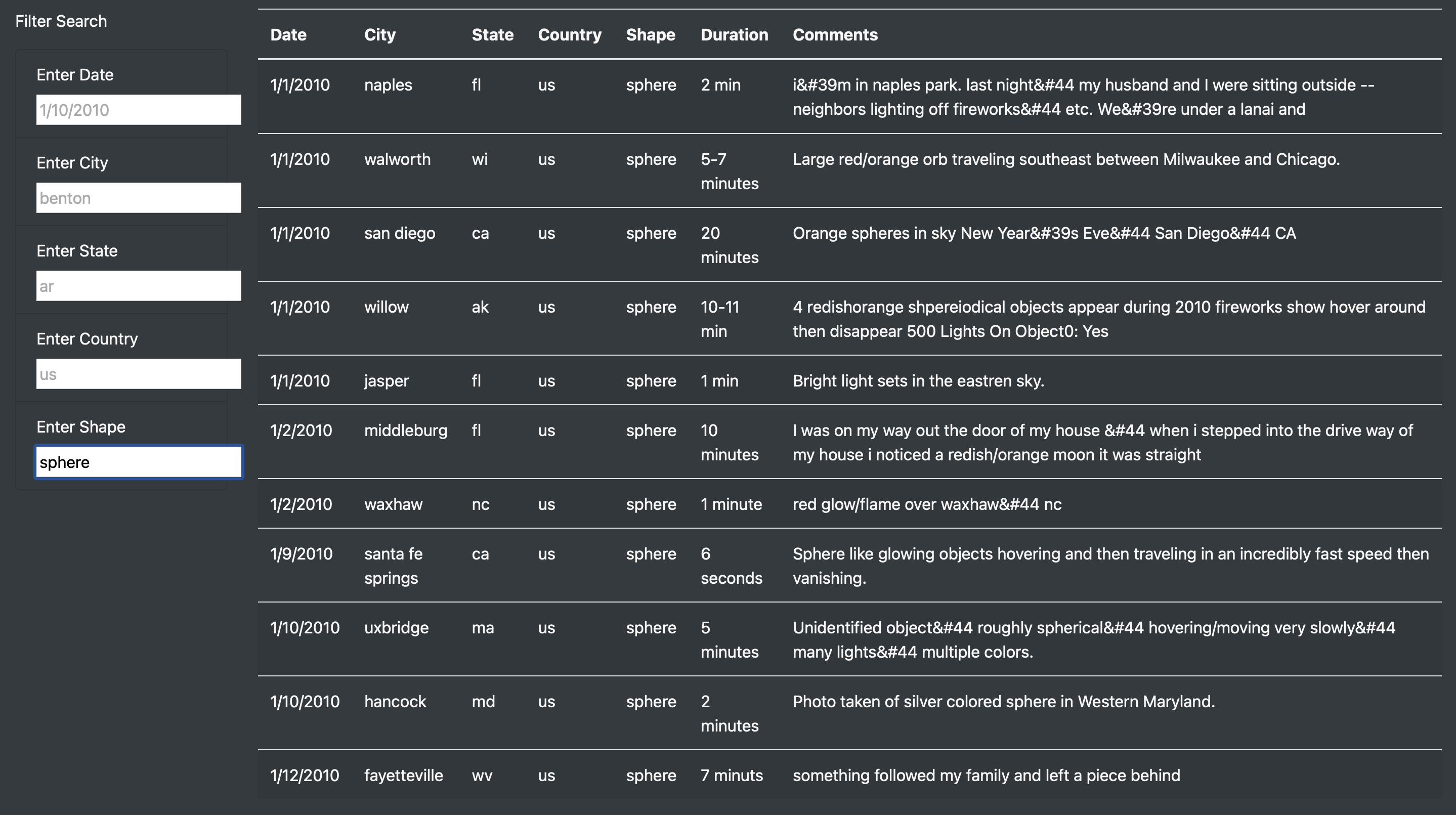This screenshot has width=1456, height=815.
Task: Click the Duration column header
Action: point(734,35)
